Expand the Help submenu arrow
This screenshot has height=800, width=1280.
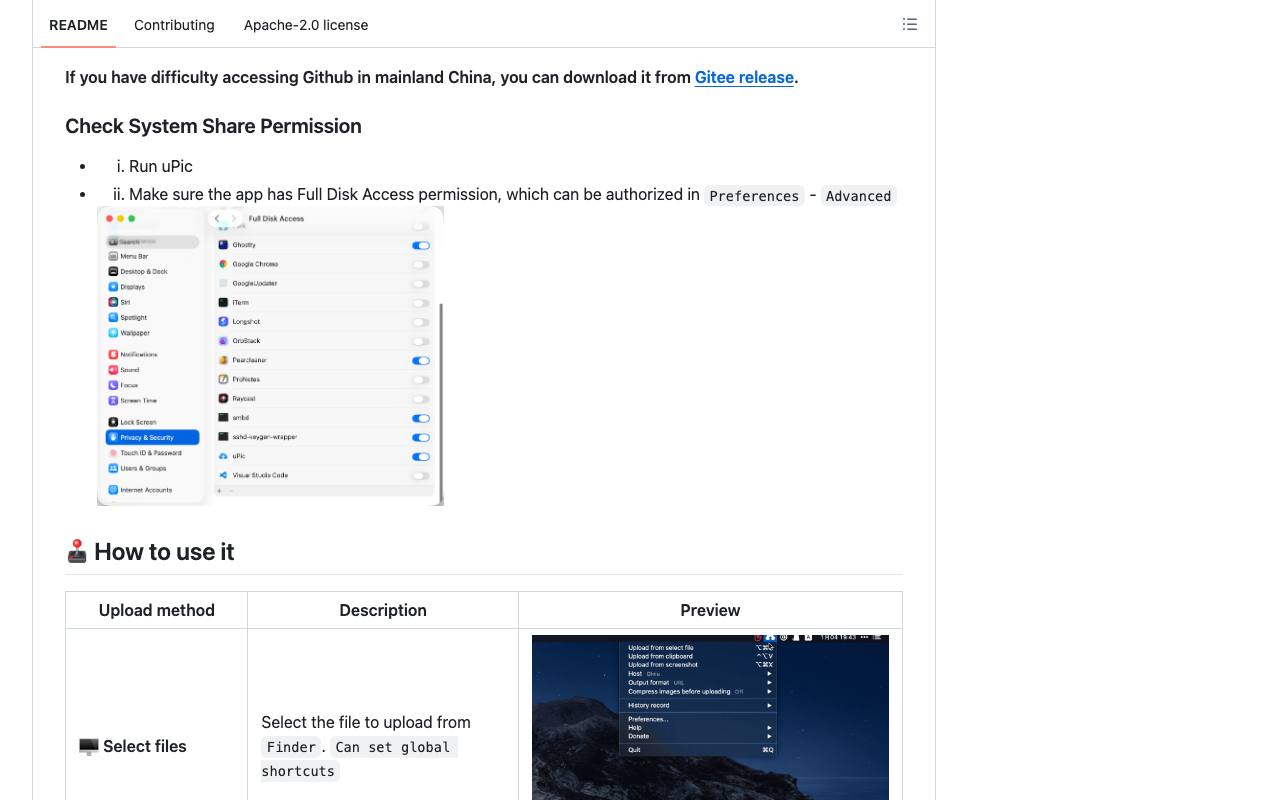(x=769, y=728)
